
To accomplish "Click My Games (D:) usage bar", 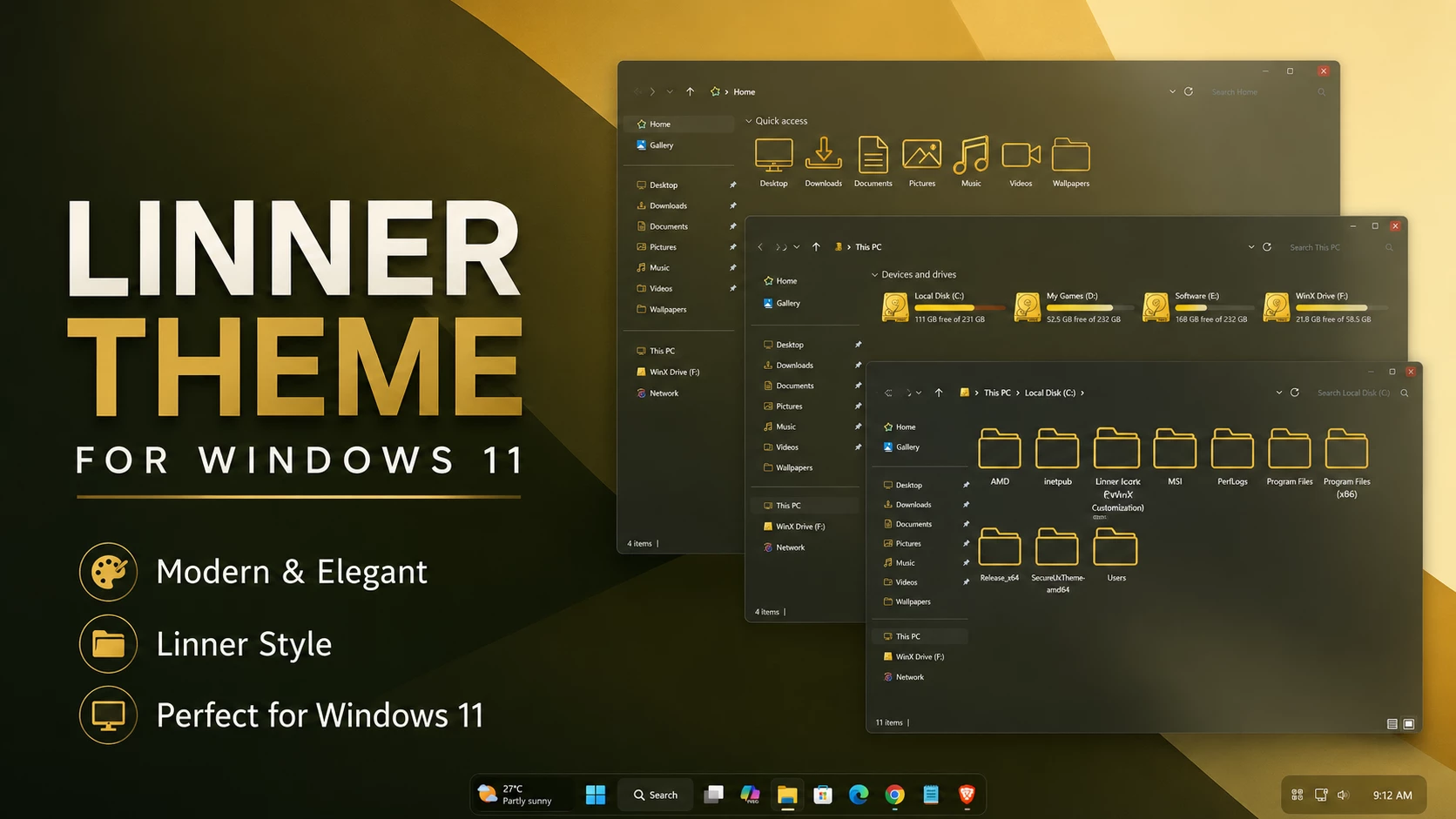I will coord(1090,307).
